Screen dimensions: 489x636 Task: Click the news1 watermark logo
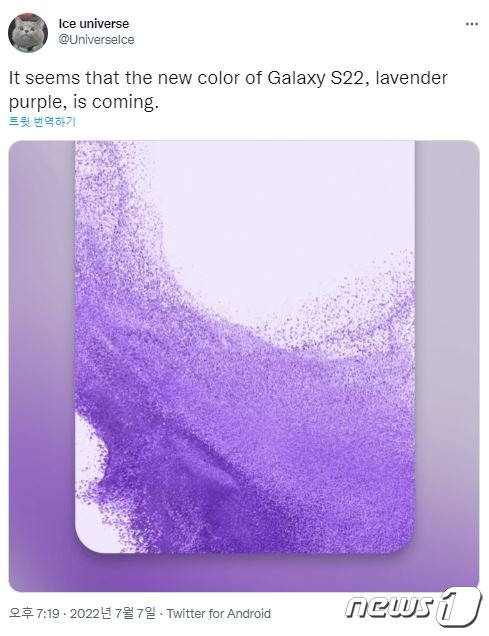[x=414, y=606]
